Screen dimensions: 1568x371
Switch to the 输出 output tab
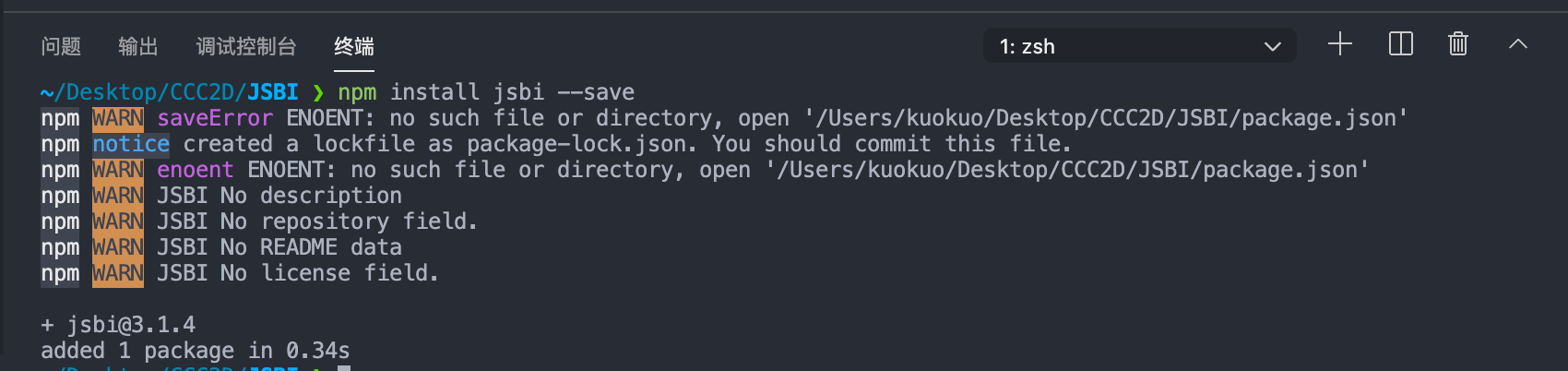click(x=138, y=46)
